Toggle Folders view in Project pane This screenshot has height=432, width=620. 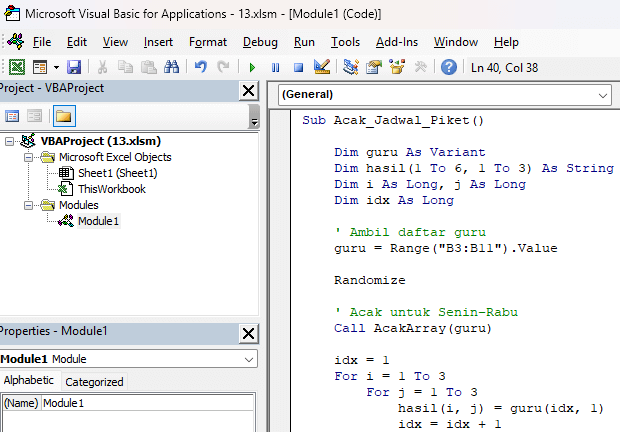coord(64,116)
